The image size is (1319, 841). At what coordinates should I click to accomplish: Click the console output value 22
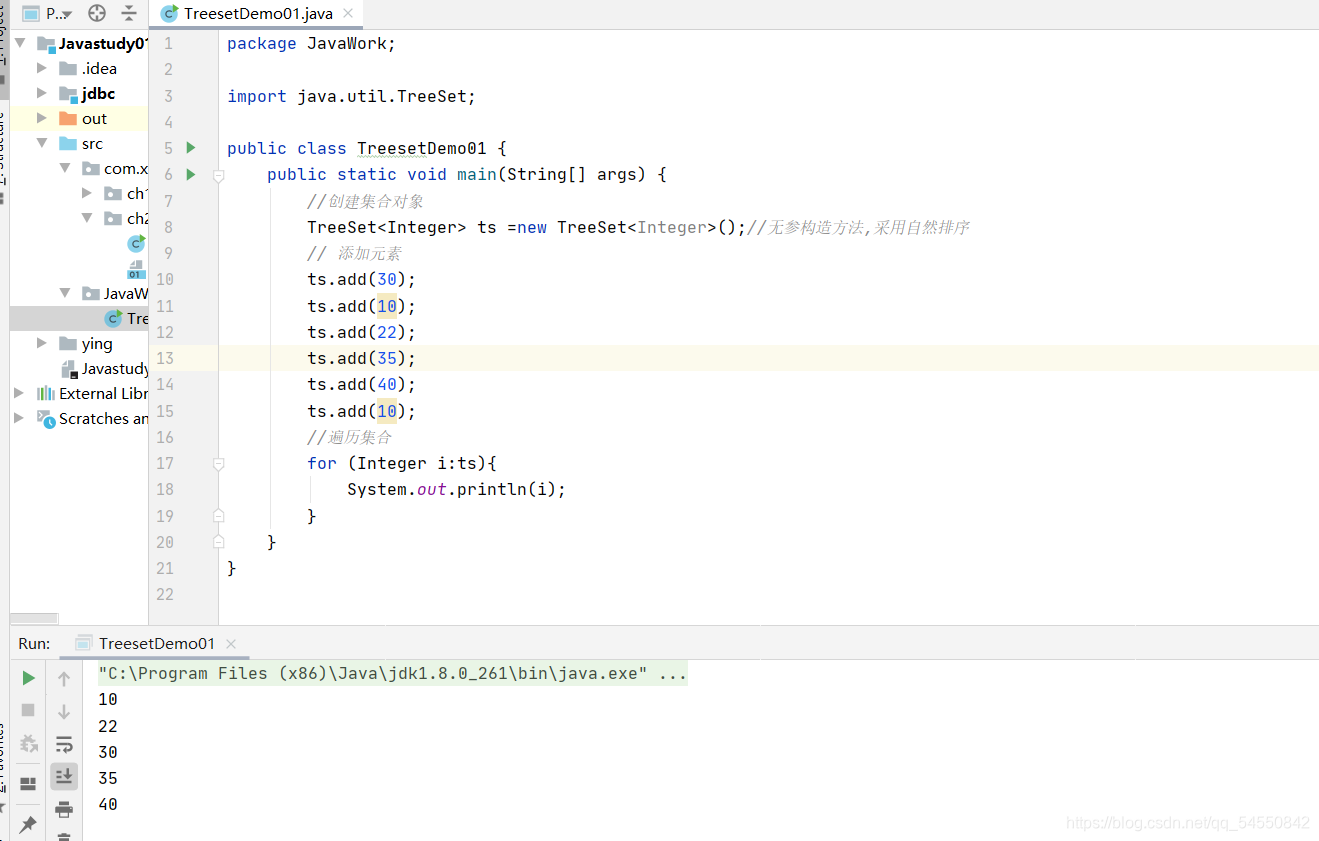[x=108, y=726]
